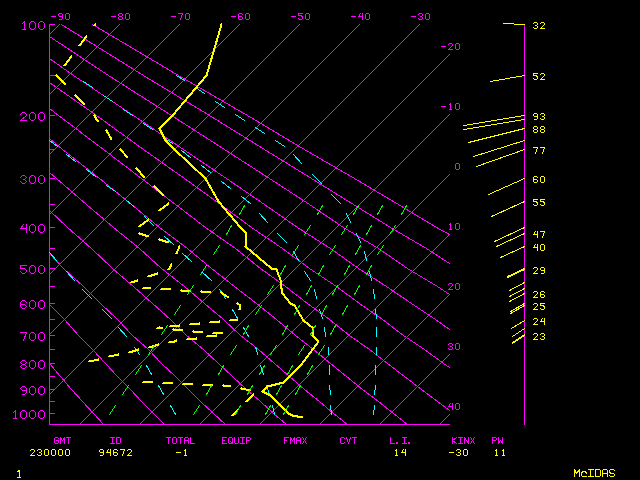Click the 93 wind speed label
Image resolution: width=640 pixels, height=480 pixels.
(x=539, y=117)
